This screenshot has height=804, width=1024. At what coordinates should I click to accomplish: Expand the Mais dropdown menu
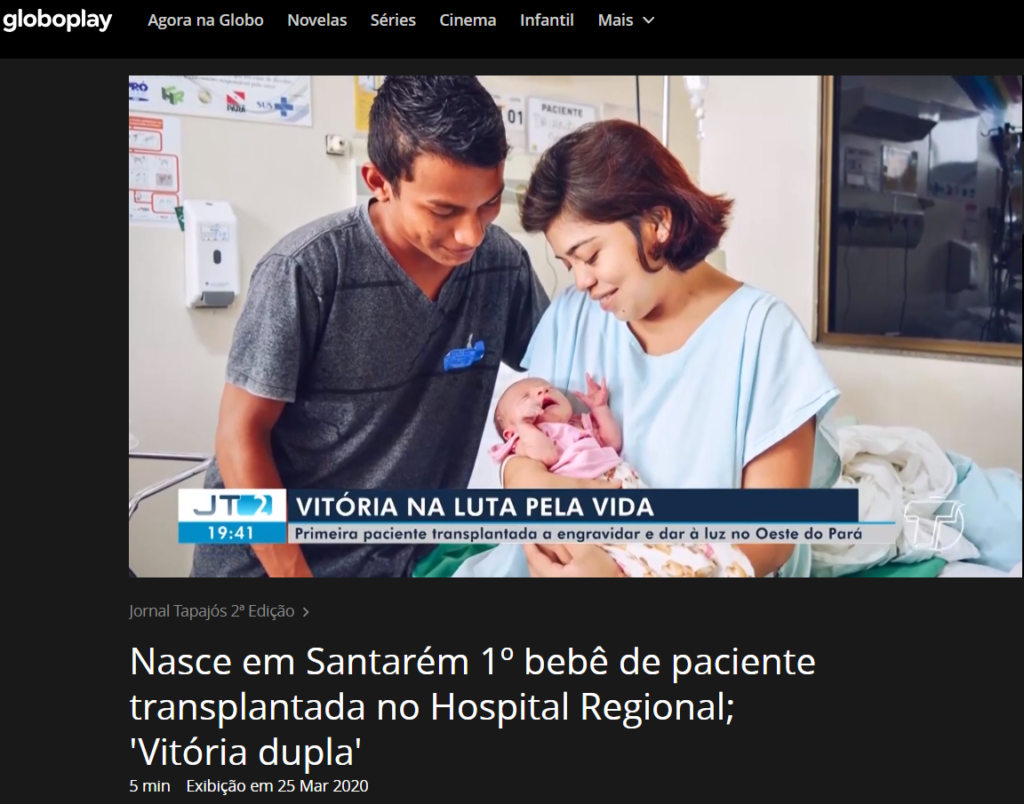click(626, 20)
